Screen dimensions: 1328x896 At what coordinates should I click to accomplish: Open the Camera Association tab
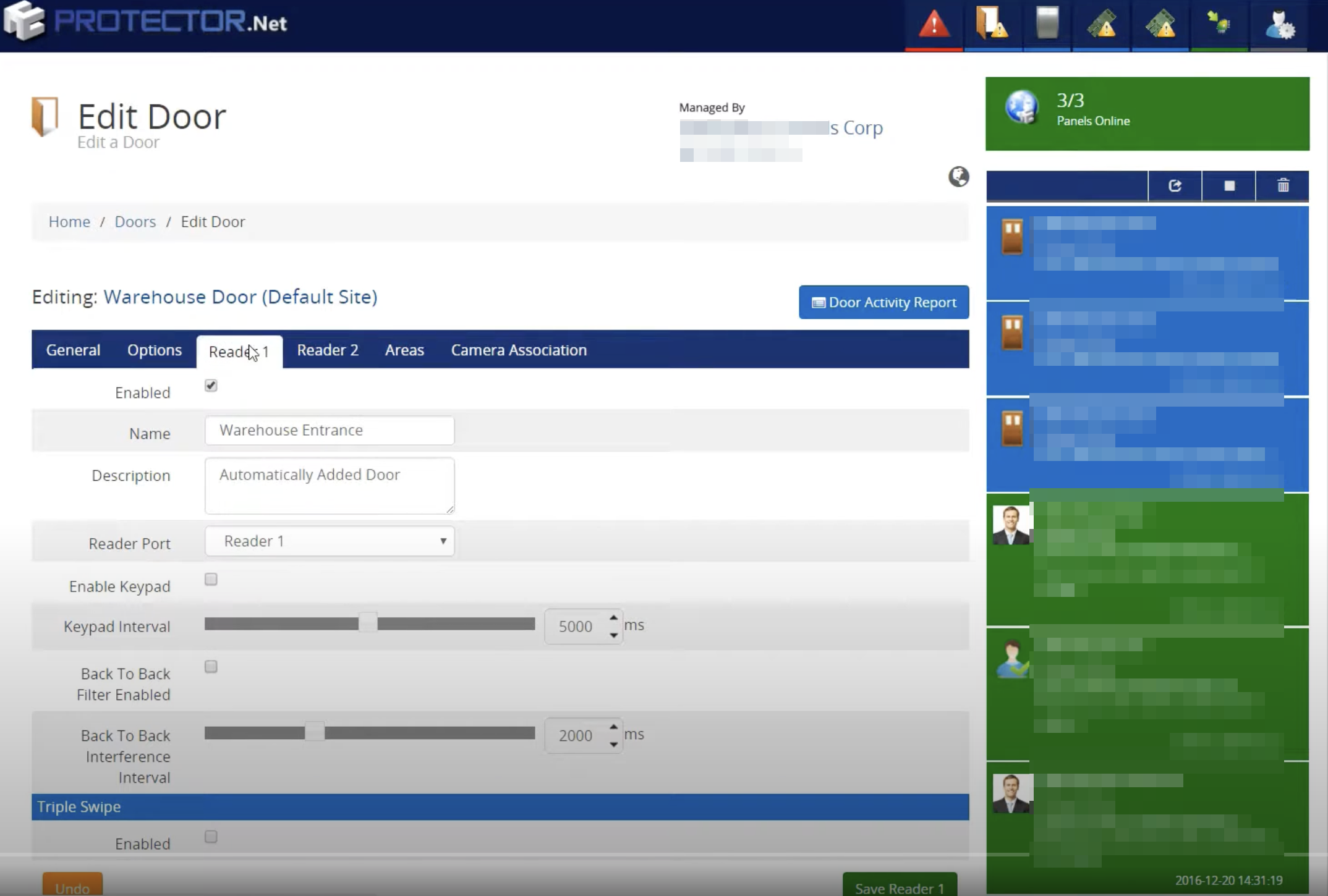[x=518, y=350]
